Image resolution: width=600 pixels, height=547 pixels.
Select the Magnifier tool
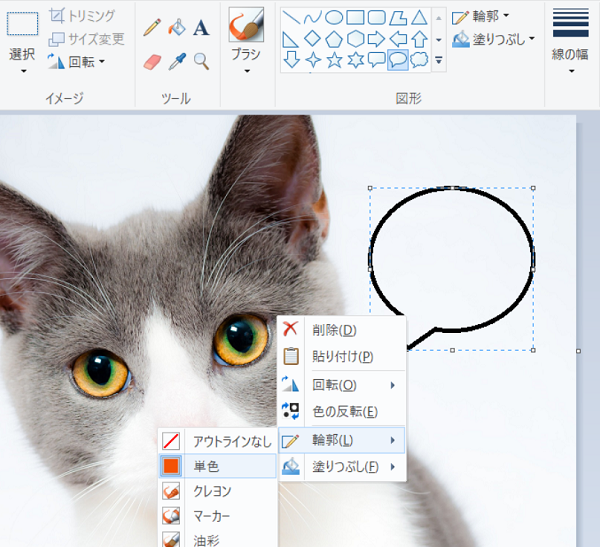click(x=201, y=61)
